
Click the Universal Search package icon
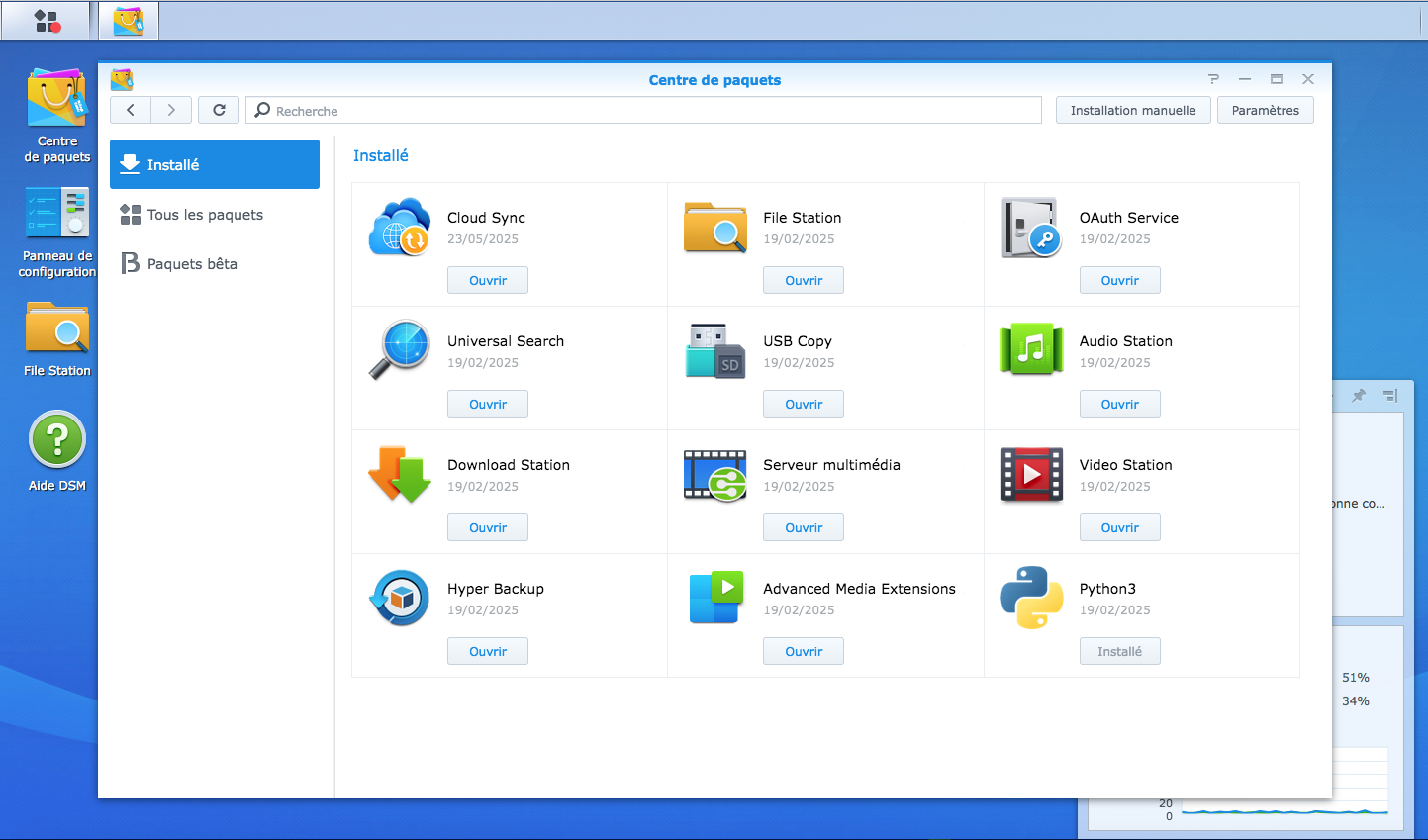point(400,350)
